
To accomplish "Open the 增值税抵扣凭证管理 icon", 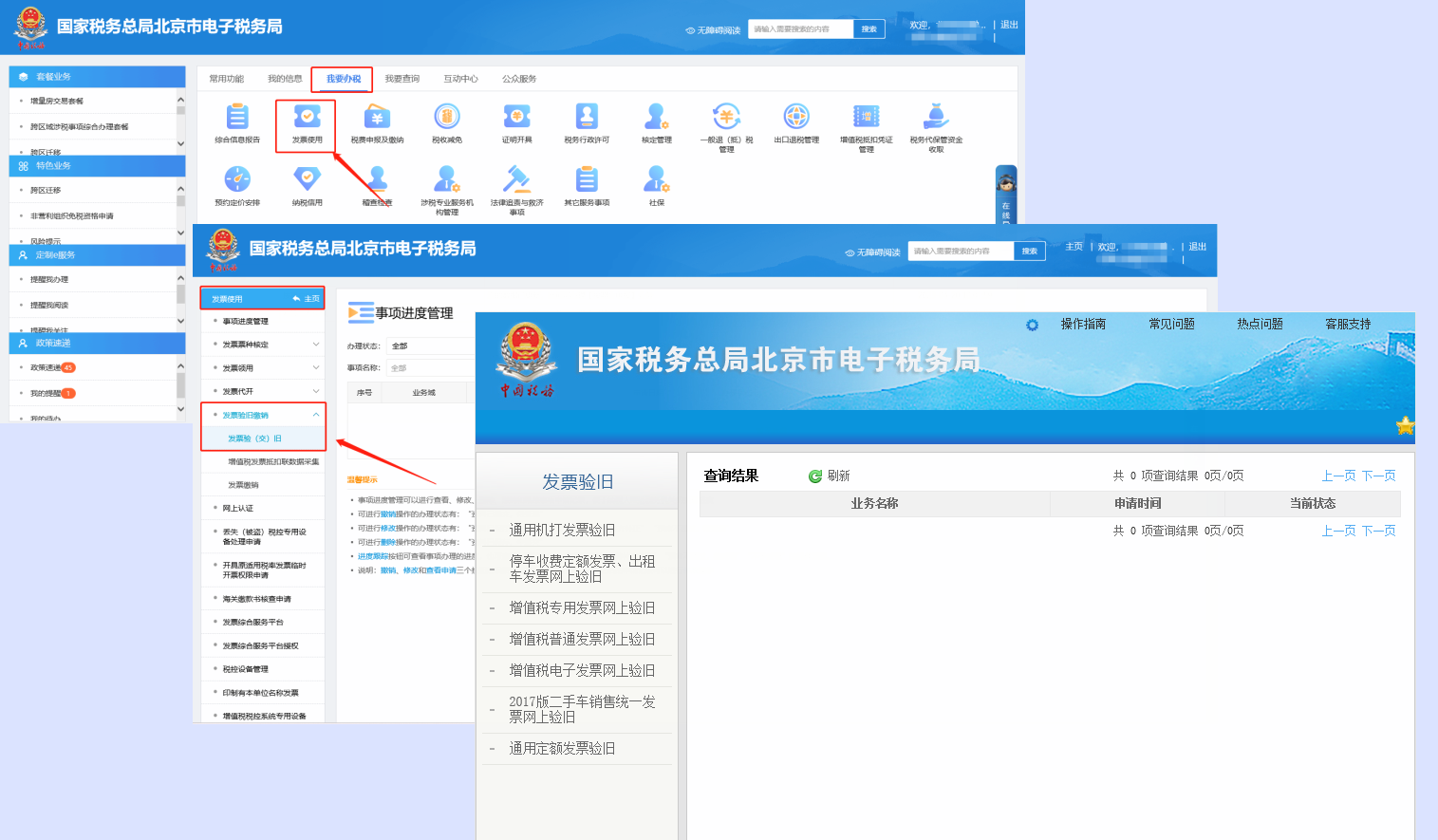I will (x=867, y=117).
